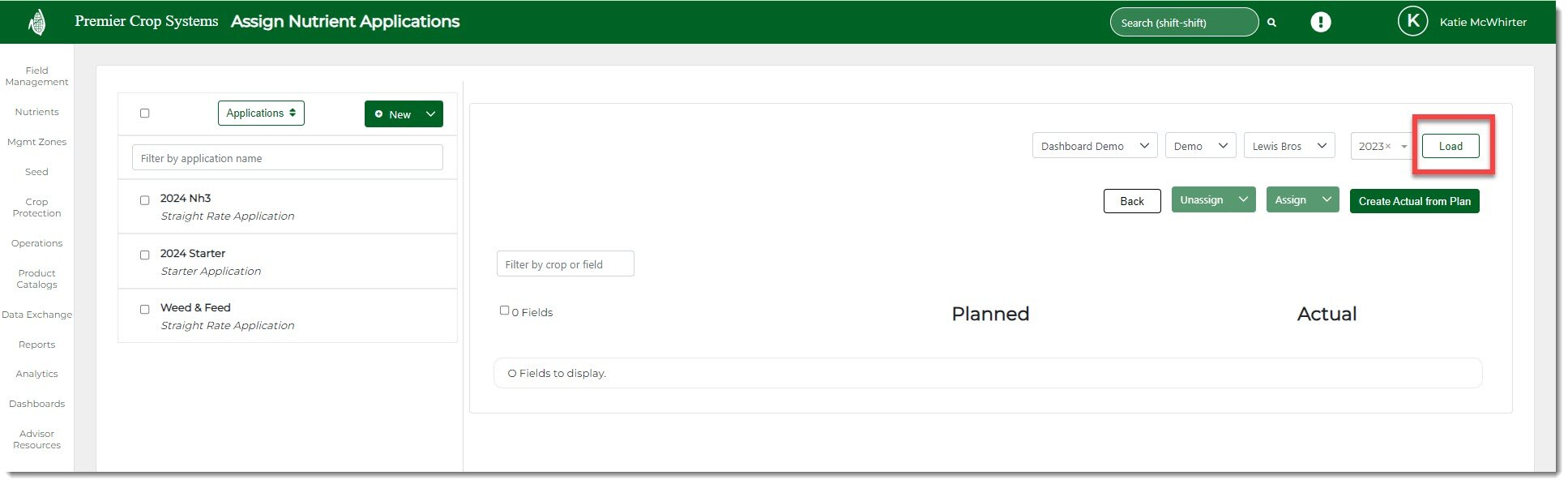The width and height of the screenshot is (1568, 484).
Task: Click the New button plus icon
Action: coord(379,114)
